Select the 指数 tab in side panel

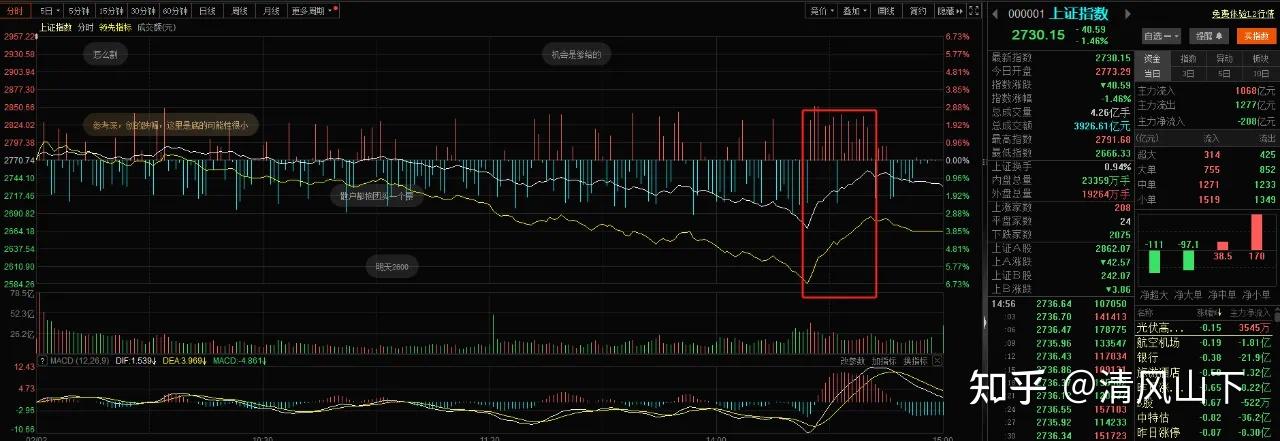coord(1189,59)
